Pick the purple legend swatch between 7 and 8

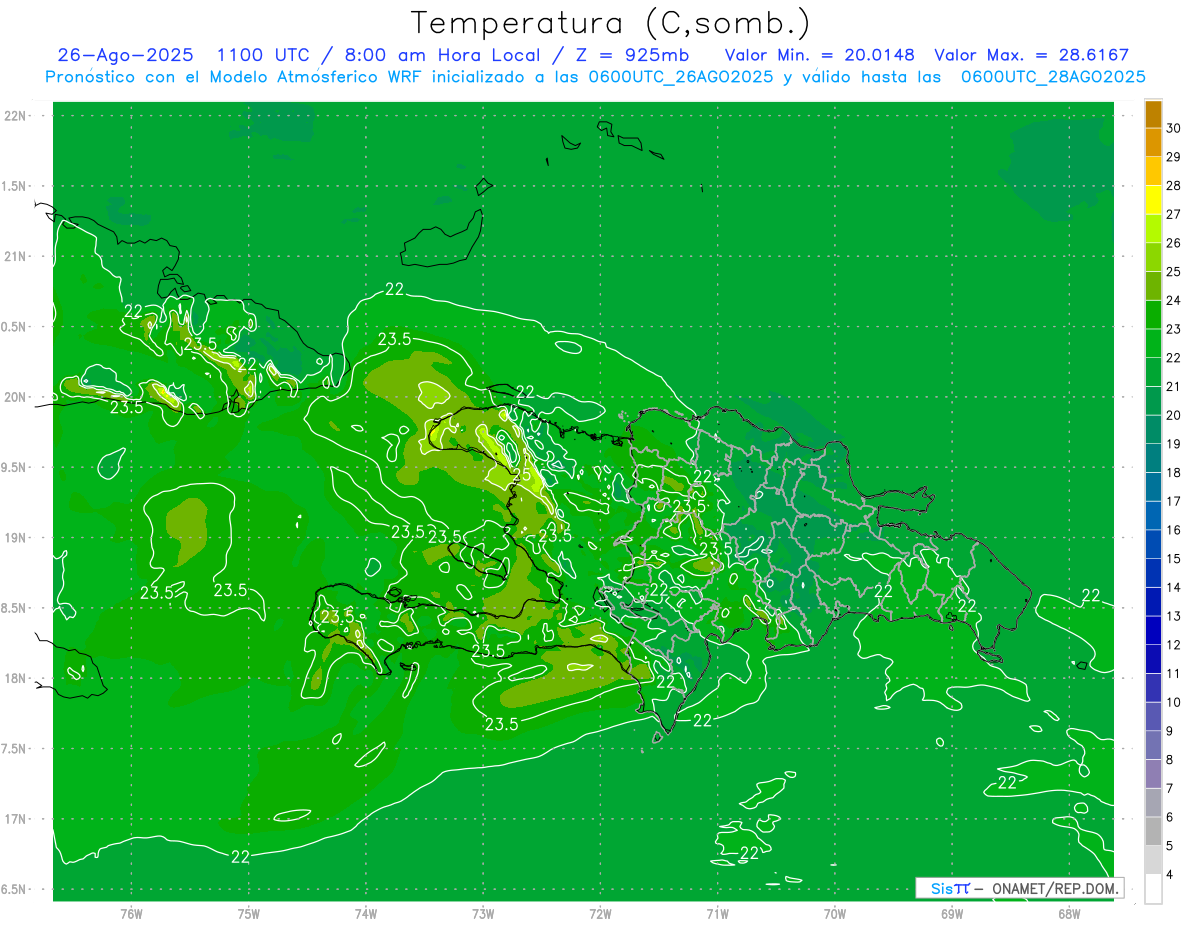pos(1153,774)
